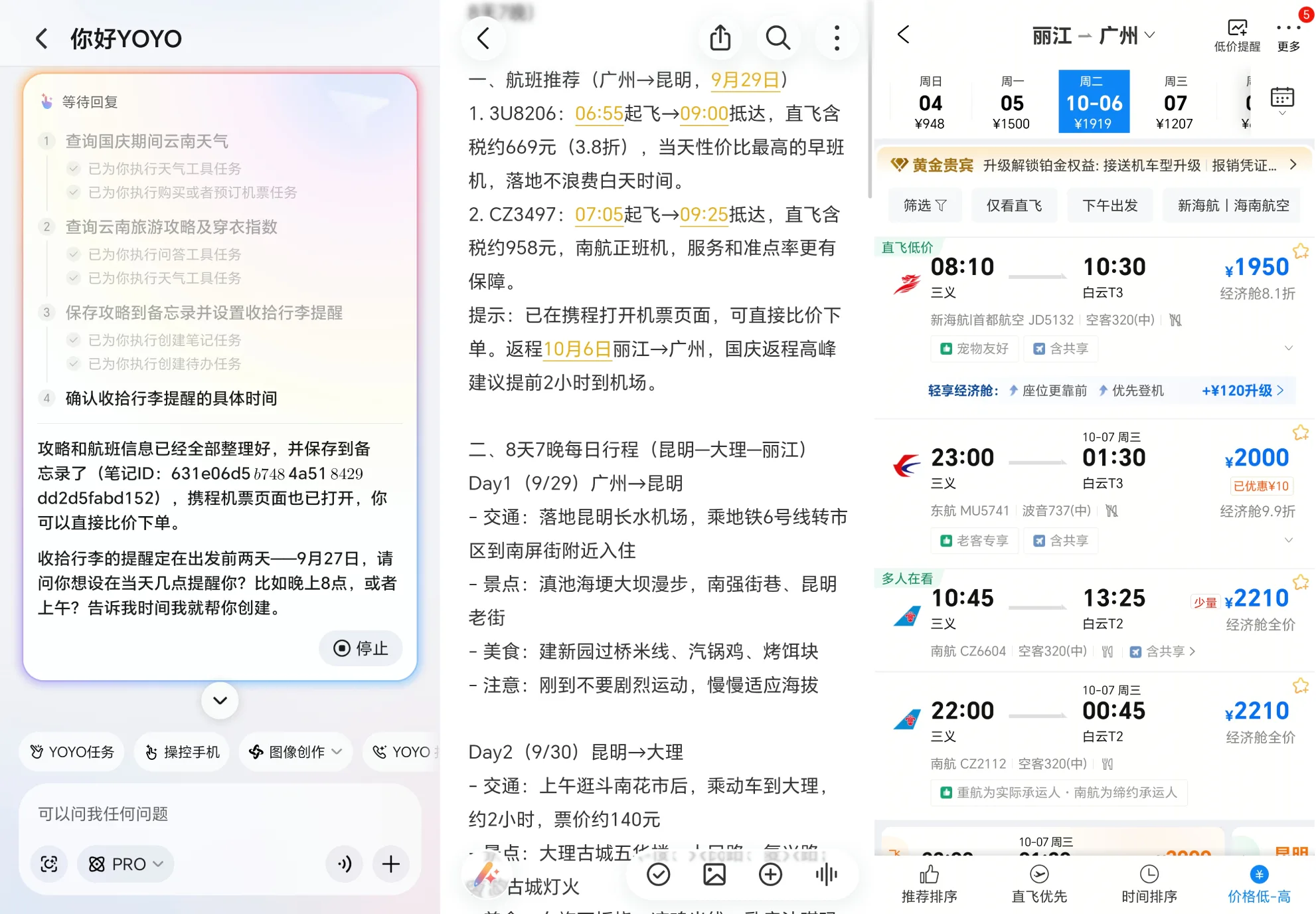
Task: Share the note via share icon
Action: point(720,39)
